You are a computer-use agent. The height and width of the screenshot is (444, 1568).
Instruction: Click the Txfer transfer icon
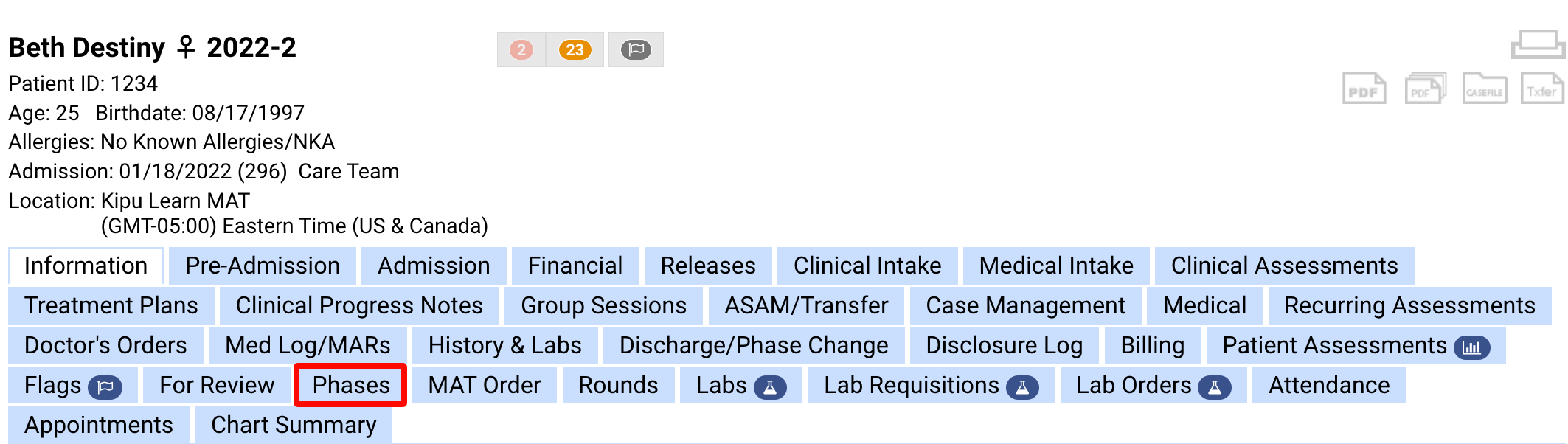click(1542, 89)
